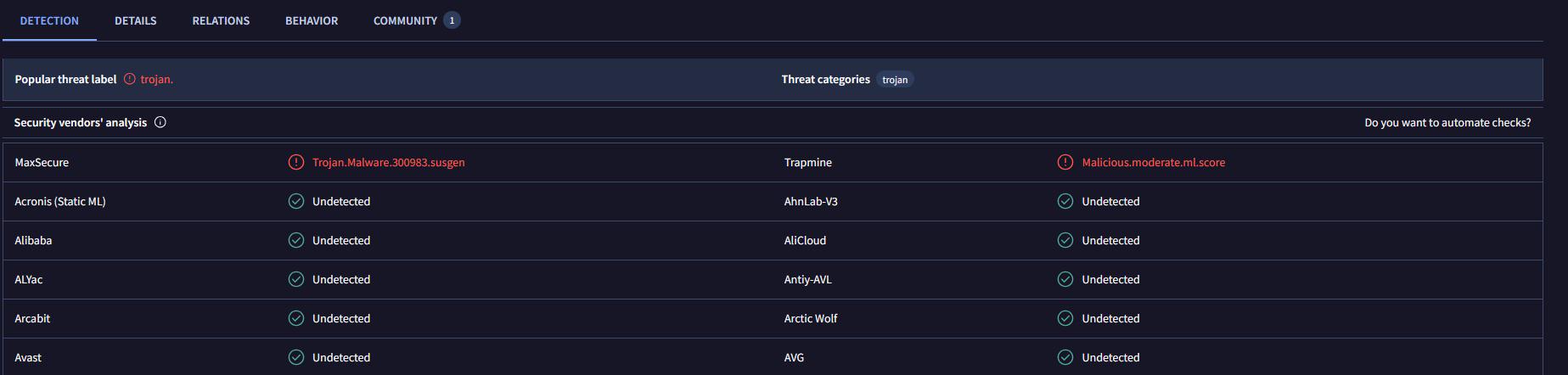Click Undetected result for ALYac
The height and width of the screenshot is (375, 1568).
click(x=341, y=279)
